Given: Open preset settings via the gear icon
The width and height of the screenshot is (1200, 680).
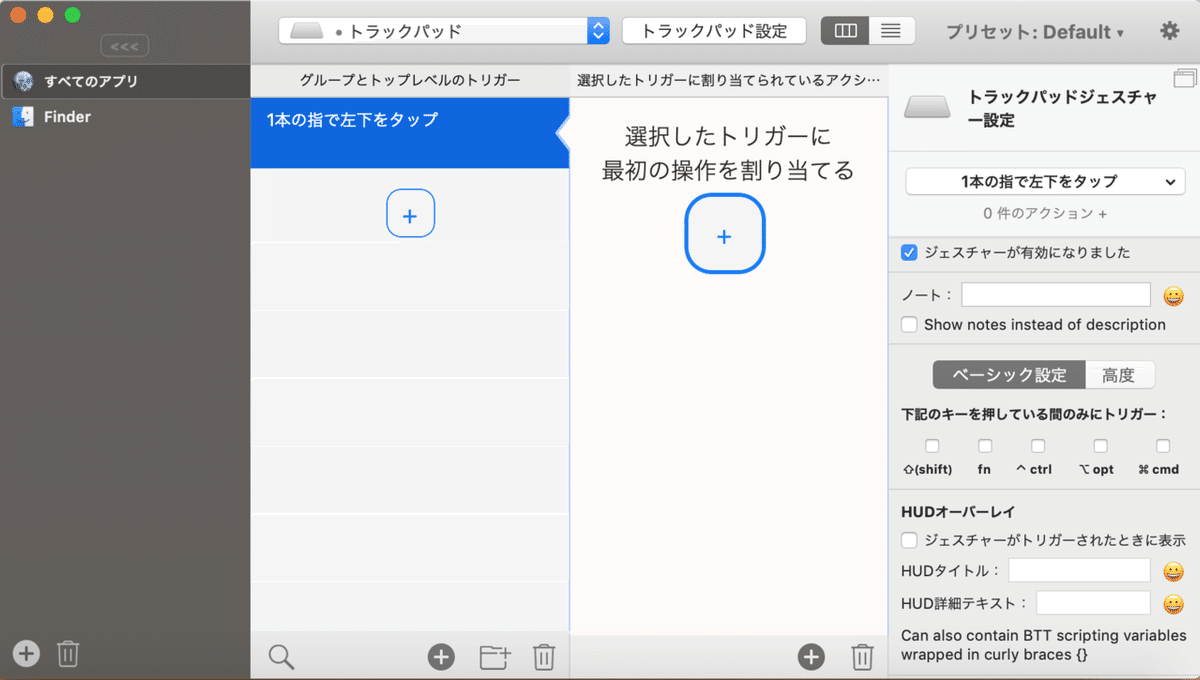Looking at the screenshot, I should tap(1169, 30).
